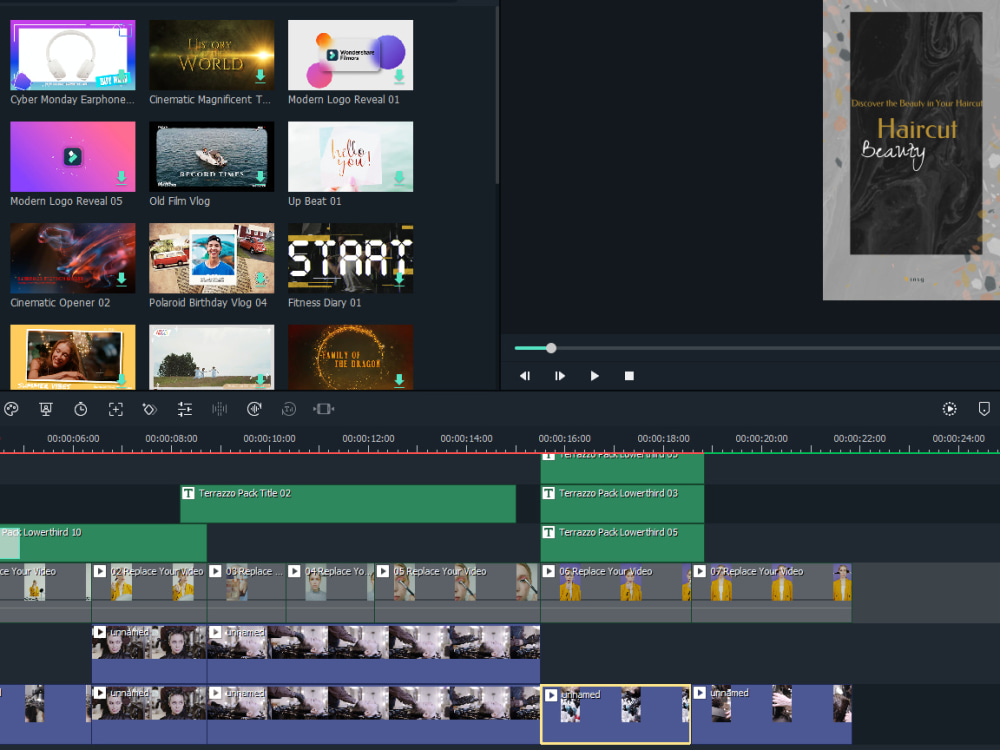1000x750 pixels.
Task: Download the Fitness Diary 01 template
Action: tap(399, 279)
